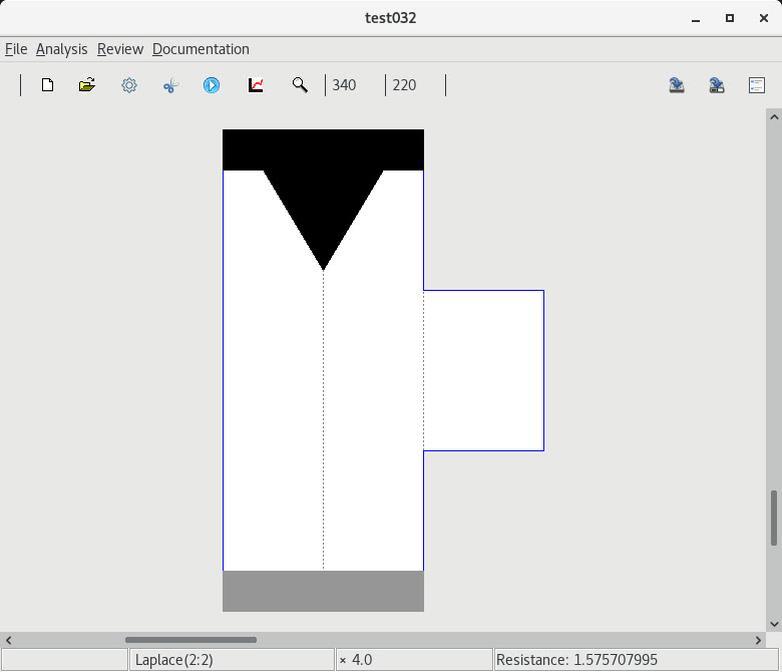Image resolution: width=782 pixels, height=672 pixels.
Task: Open the gear settings icon
Action: (x=129, y=85)
